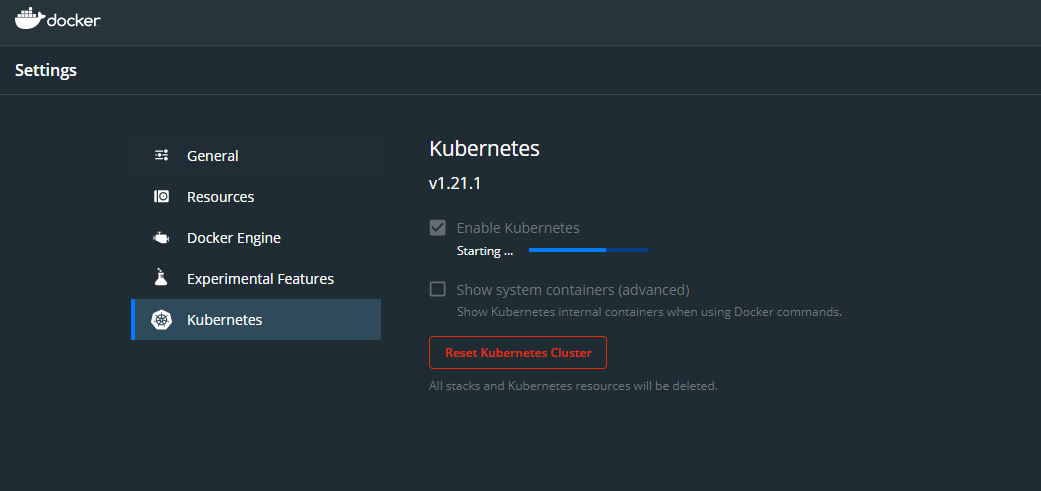Toggle the Enable Kubernetes checkbox
Viewport: 1041px width, 491px height.
point(438,228)
